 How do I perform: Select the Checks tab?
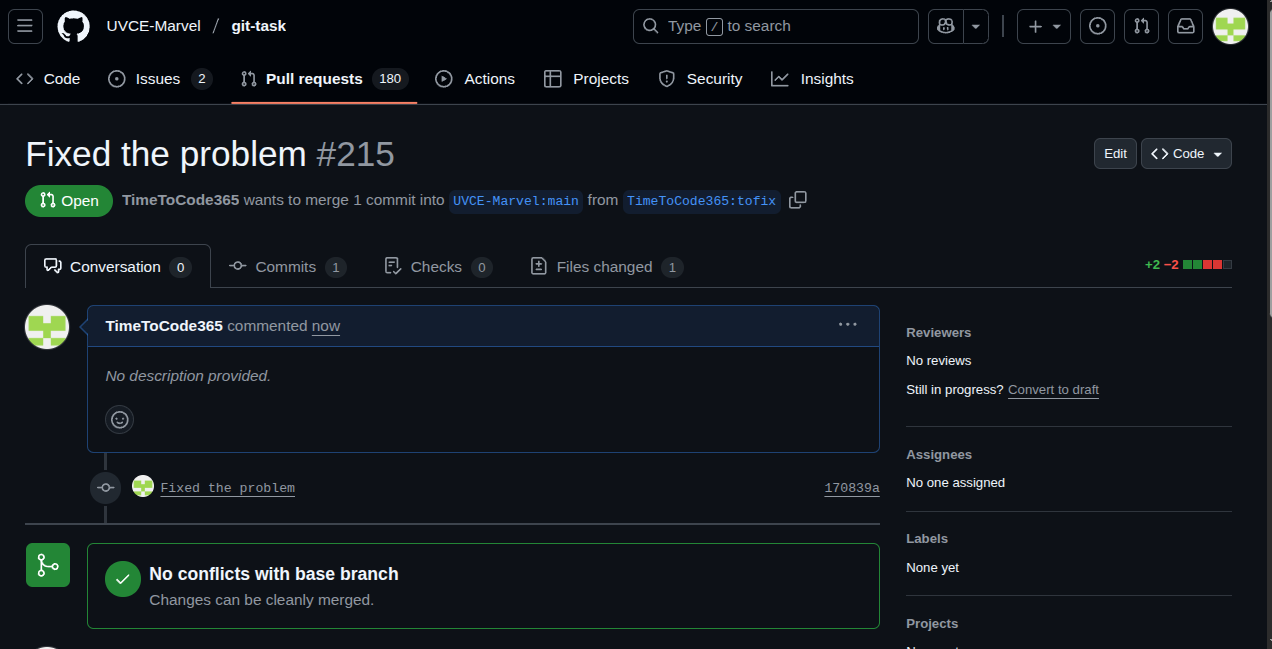pos(438,266)
